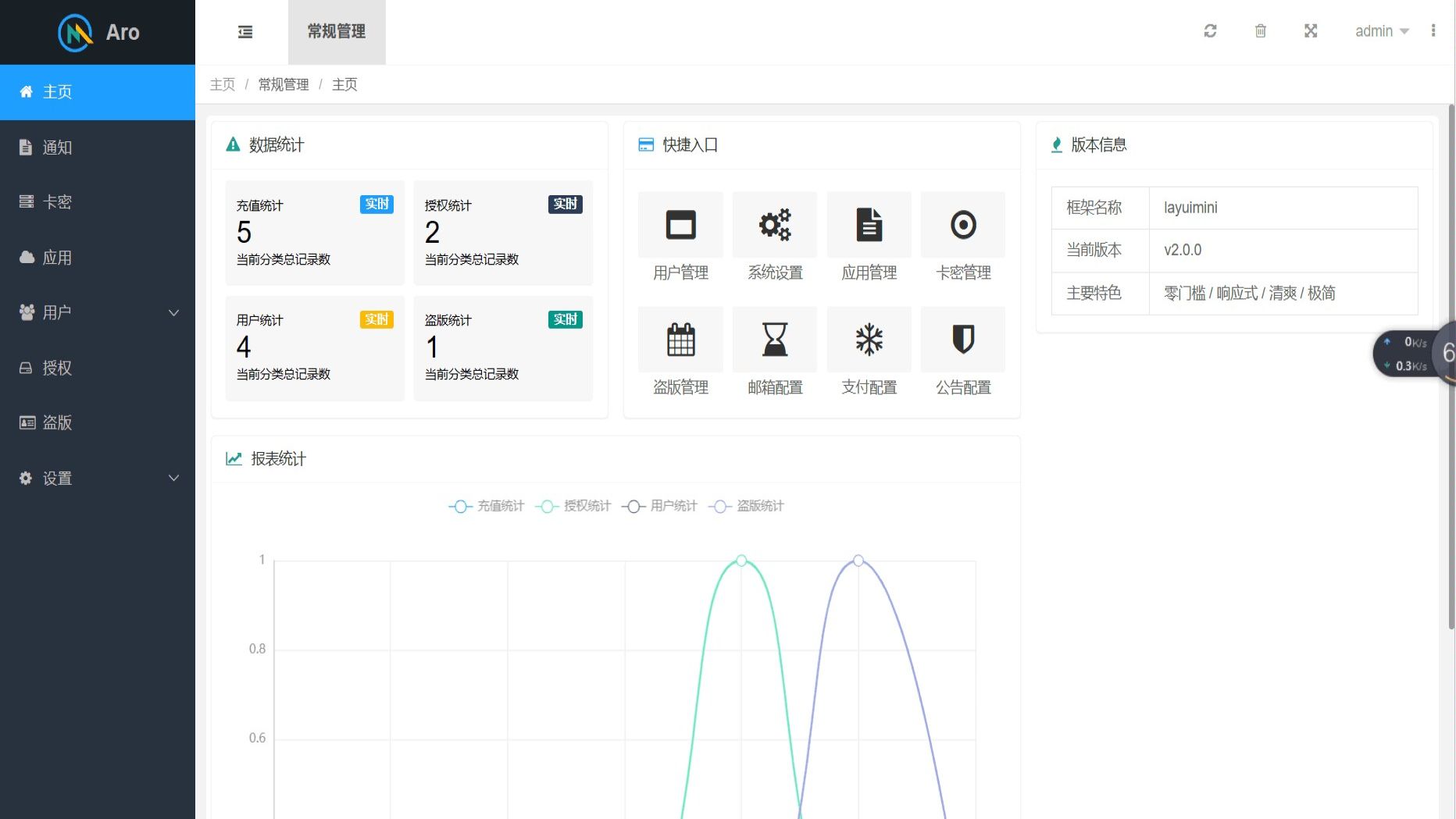This screenshot has width=1456, height=819.
Task: Click the 用户统计 count value 4
Action: click(244, 347)
